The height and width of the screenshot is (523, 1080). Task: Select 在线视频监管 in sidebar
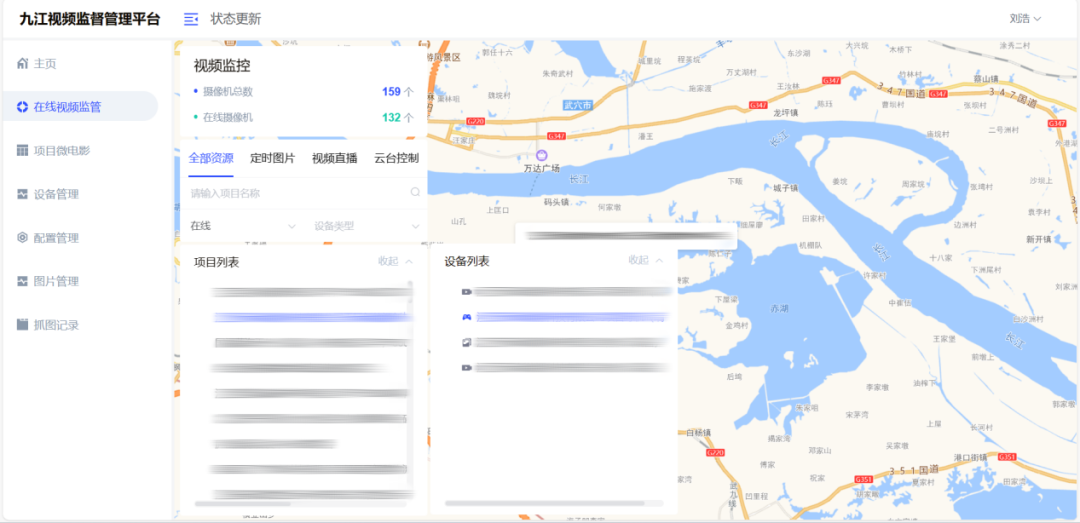67,107
